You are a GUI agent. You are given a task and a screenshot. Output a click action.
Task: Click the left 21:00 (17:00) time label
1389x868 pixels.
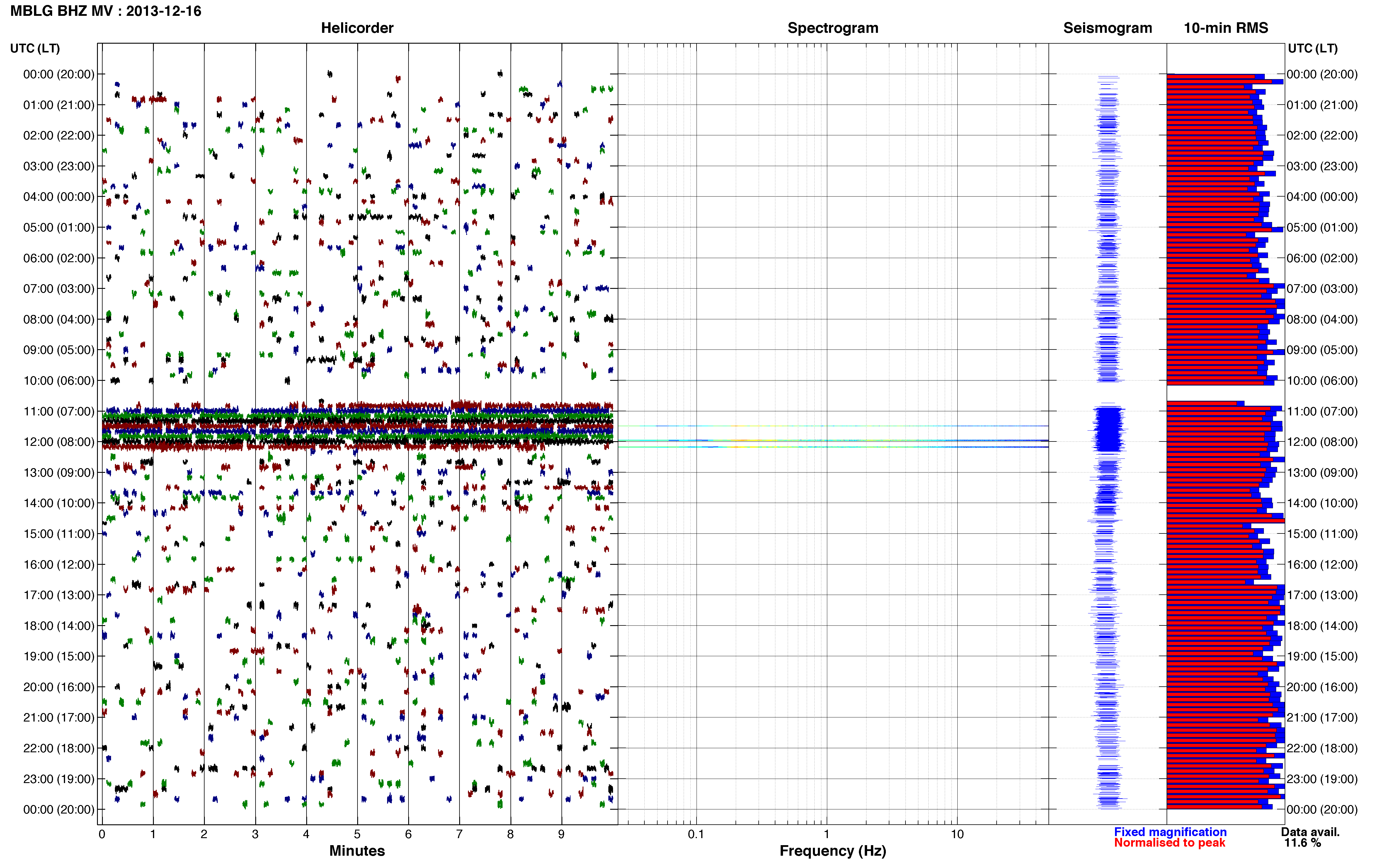click(59, 718)
